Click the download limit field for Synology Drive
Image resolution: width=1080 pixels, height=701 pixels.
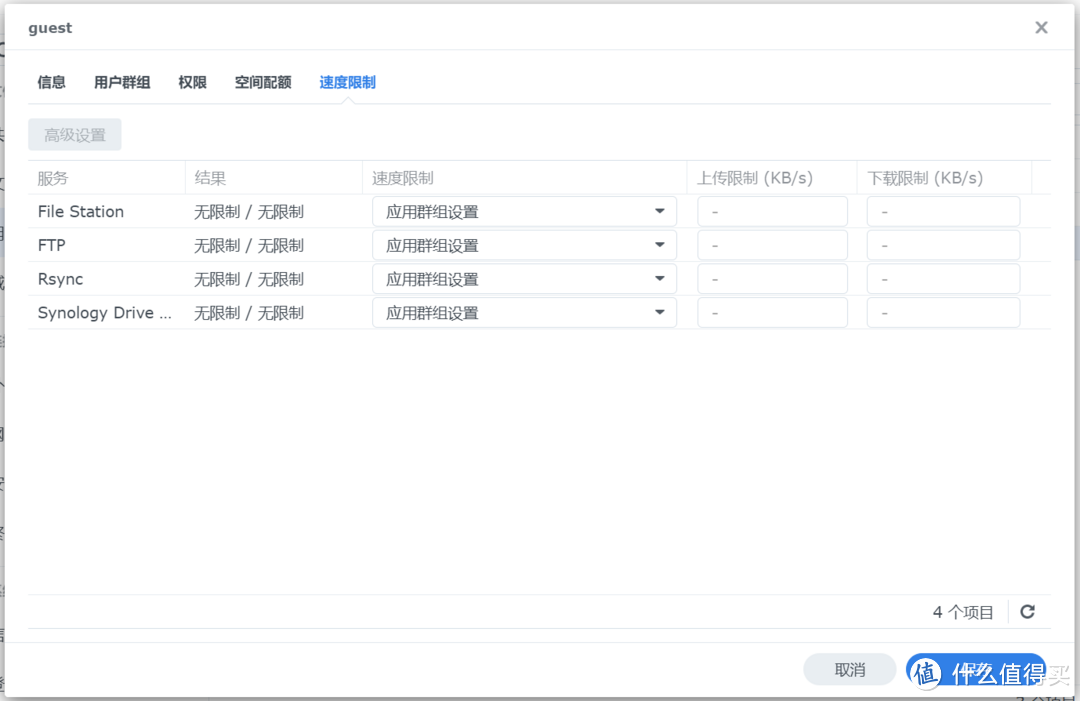[x=943, y=312]
